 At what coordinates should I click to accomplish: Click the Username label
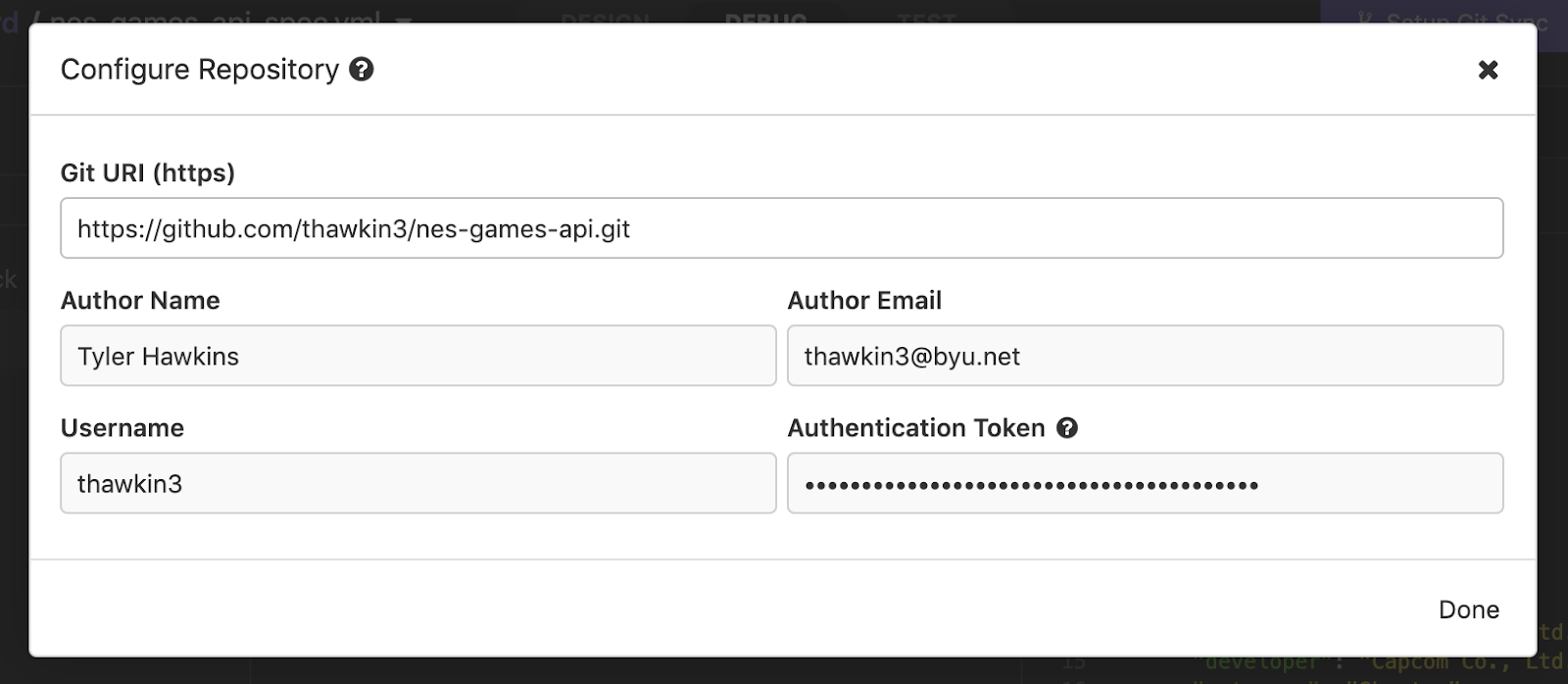tap(122, 428)
